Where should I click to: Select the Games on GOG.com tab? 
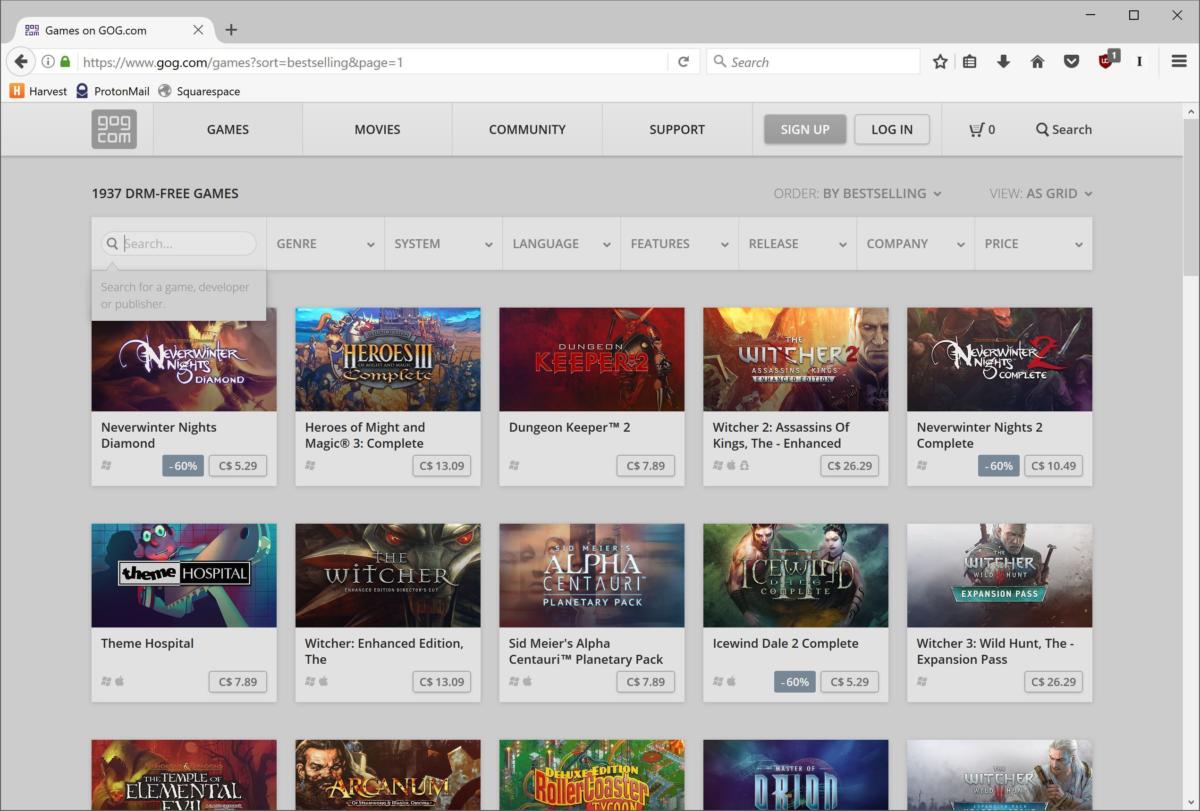[112, 30]
